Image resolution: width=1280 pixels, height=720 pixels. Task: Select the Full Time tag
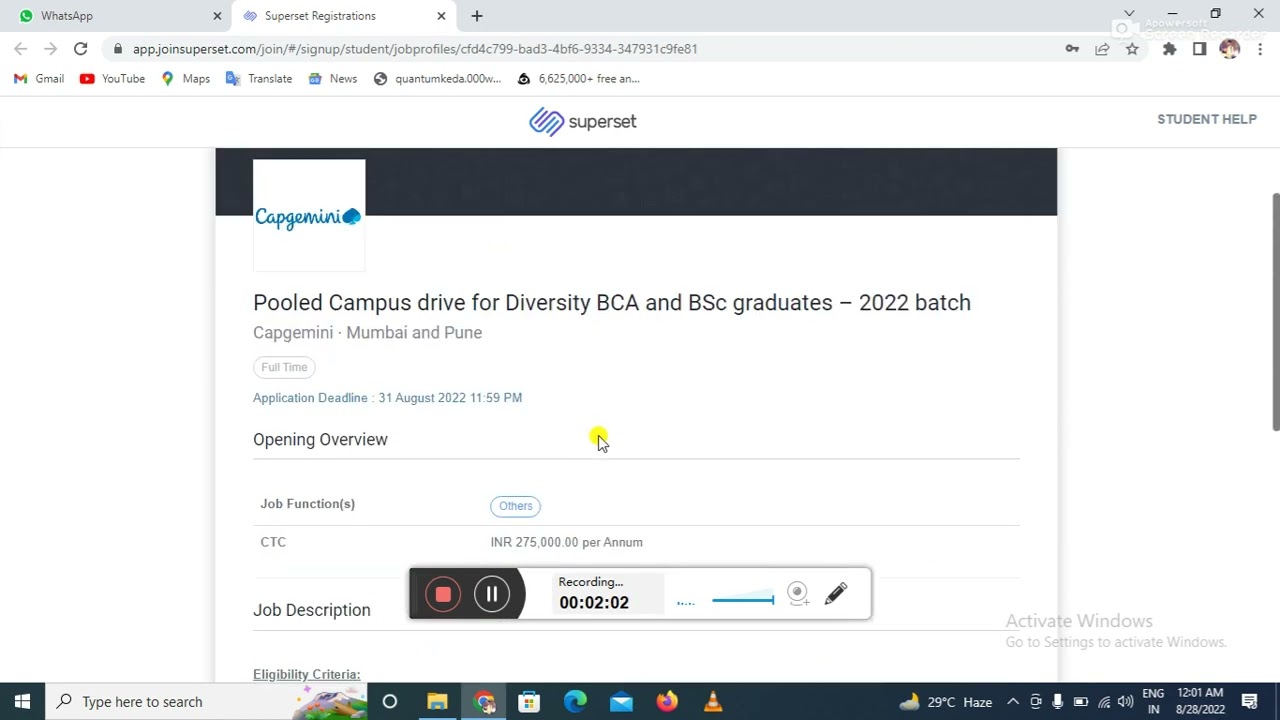[x=284, y=367]
